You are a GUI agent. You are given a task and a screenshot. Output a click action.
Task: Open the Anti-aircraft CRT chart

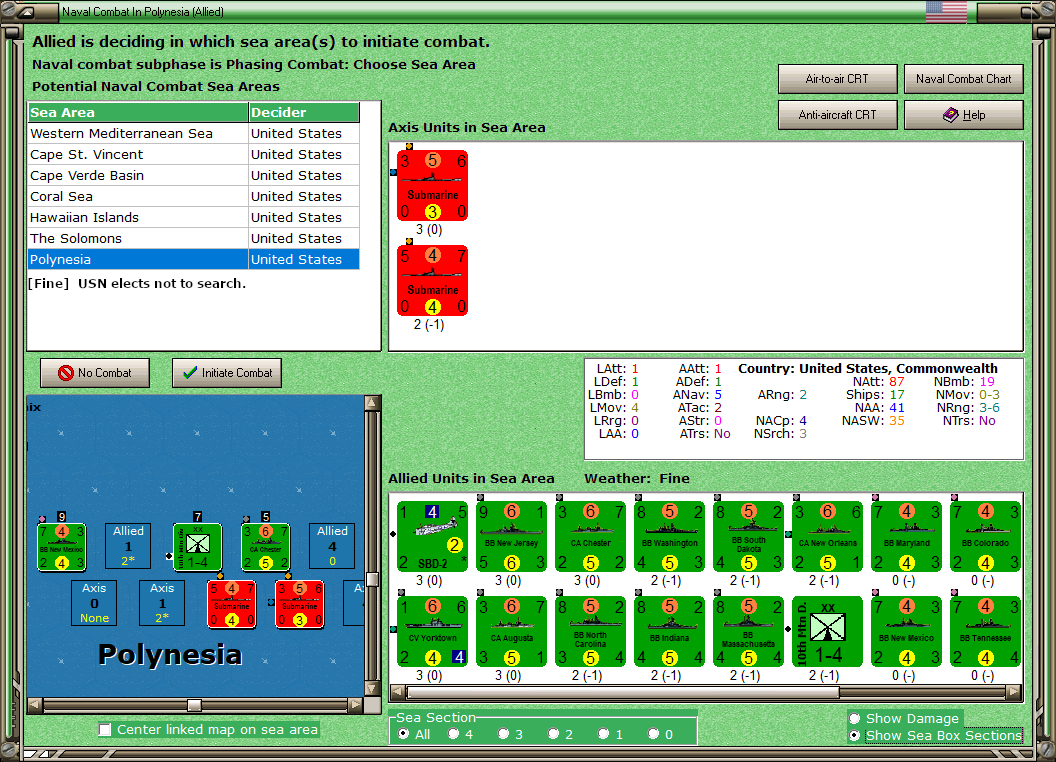[837, 115]
